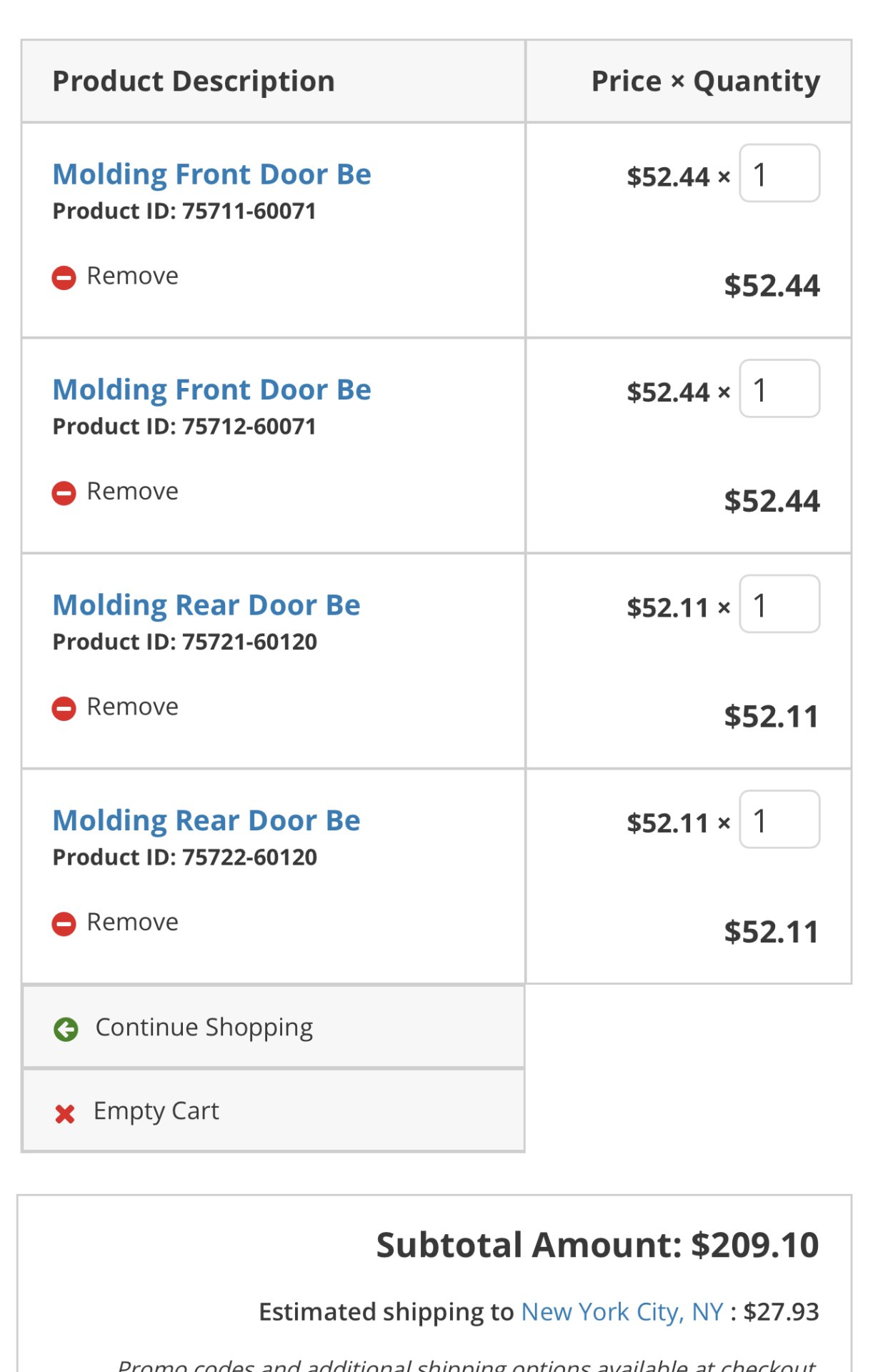Click red remove icon for product 75721-60120
This screenshot has width=873, height=1372.
coord(64,708)
